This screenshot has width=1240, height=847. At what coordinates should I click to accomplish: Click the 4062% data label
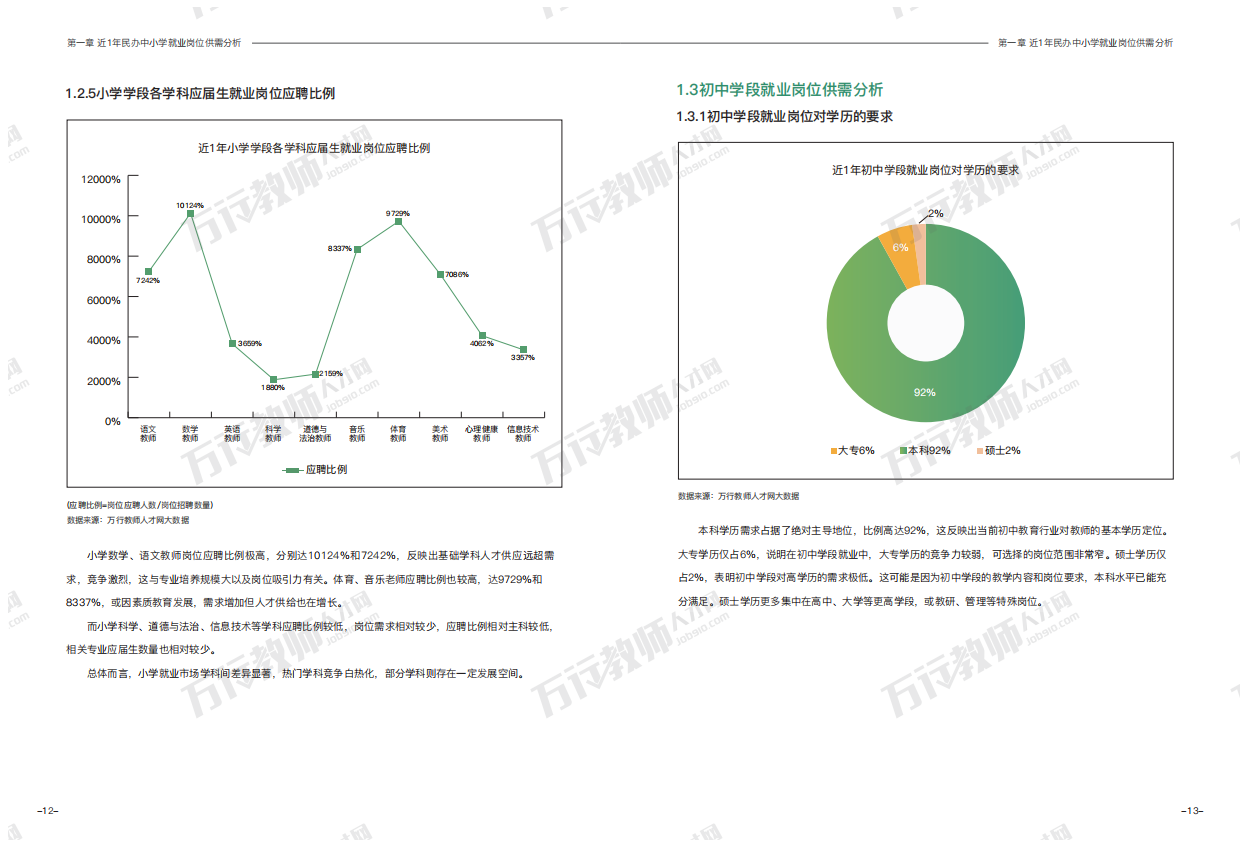pos(482,343)
